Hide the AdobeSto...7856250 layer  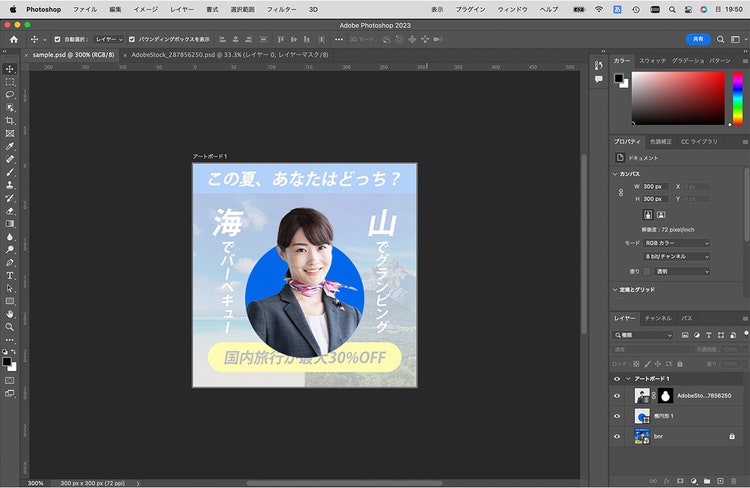617,396
